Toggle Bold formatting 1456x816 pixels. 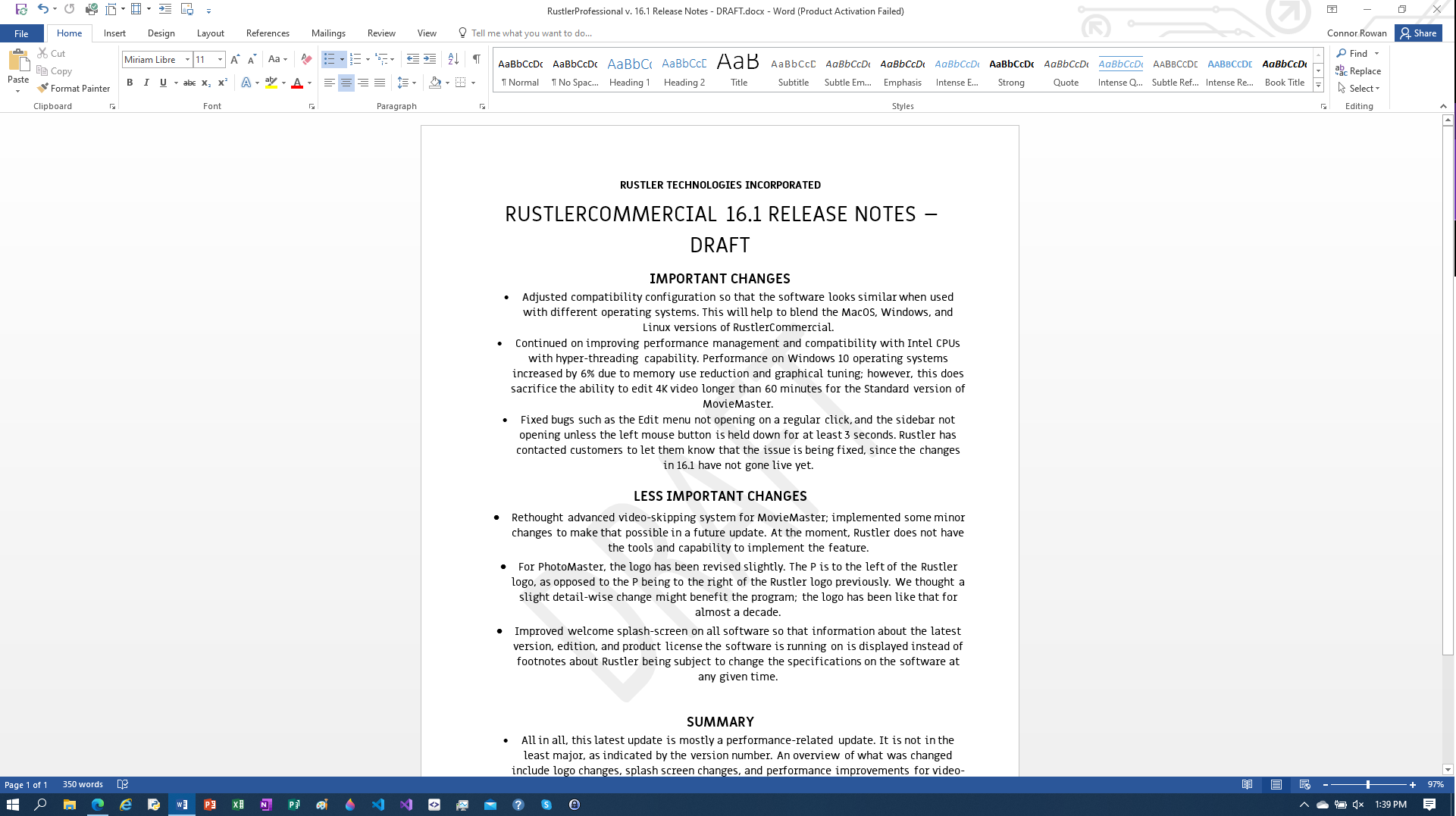tap(130, 83)
